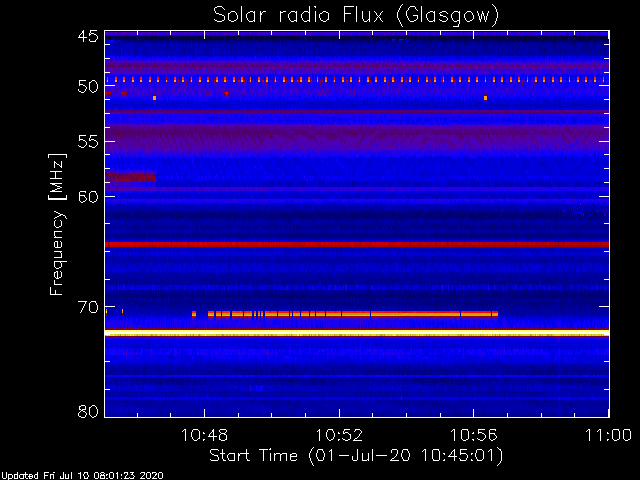This screenshot has height=480, width=640.
Task: Click the 45 frequency axis label
Action: (x=88, y=36)
